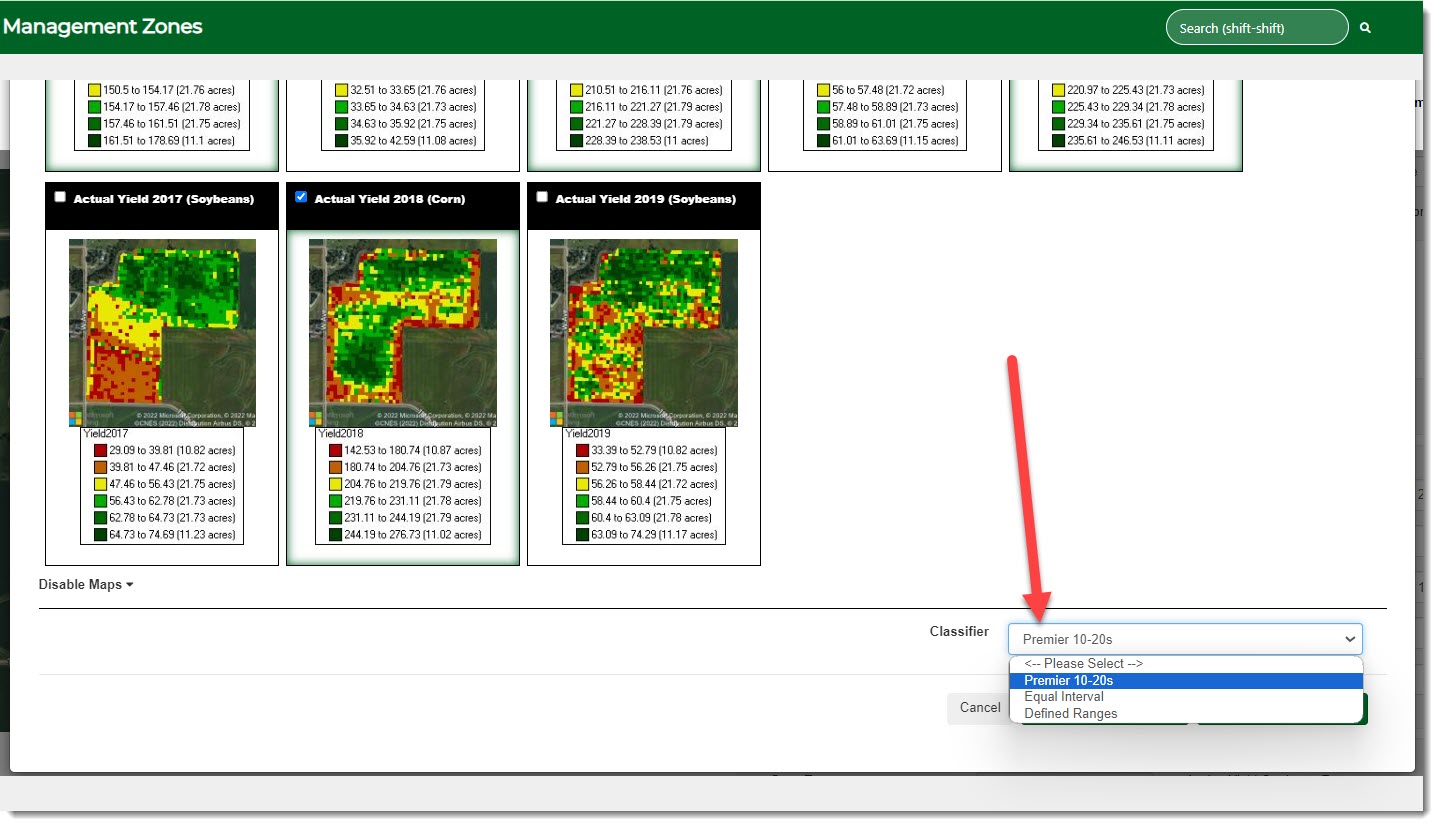1438x826 pixels.
Task: Open the Classifier combo box
Action: tap(1184, 639)
